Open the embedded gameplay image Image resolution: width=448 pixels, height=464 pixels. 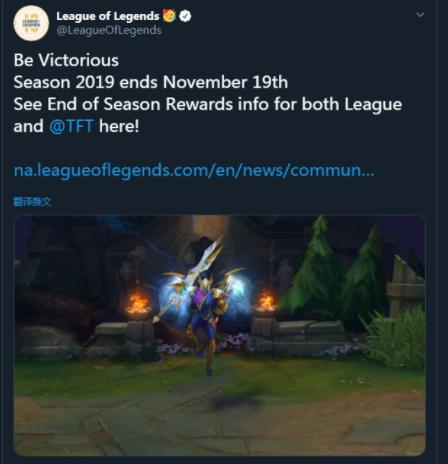[x=220, y=335]
